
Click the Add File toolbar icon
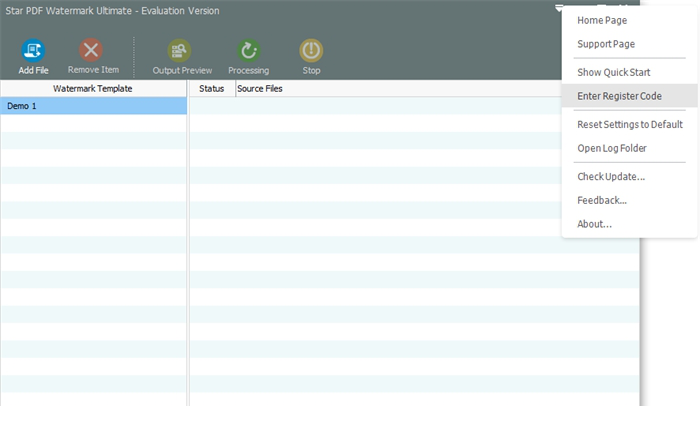33,50
